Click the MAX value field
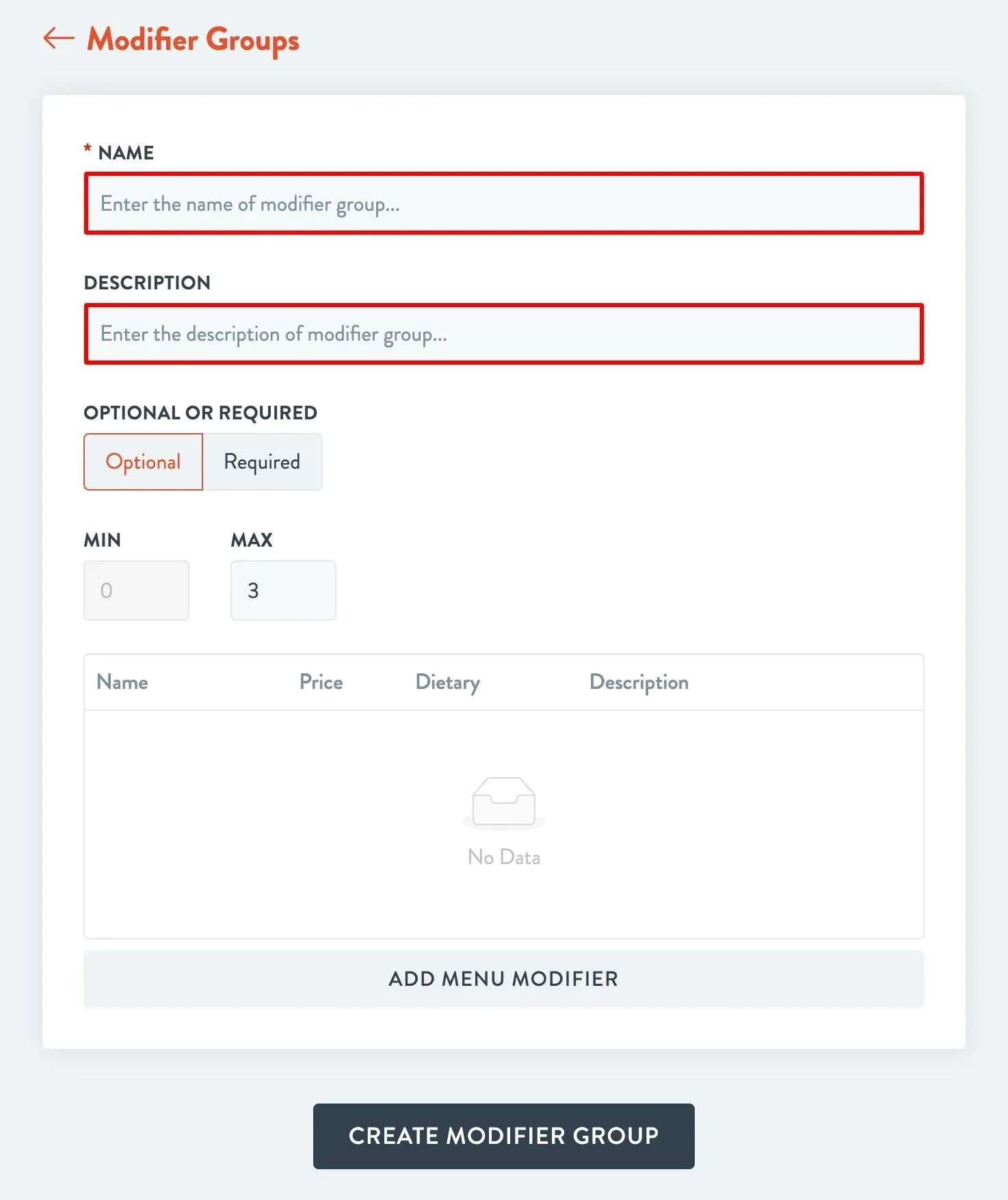 tap(283, 590)
